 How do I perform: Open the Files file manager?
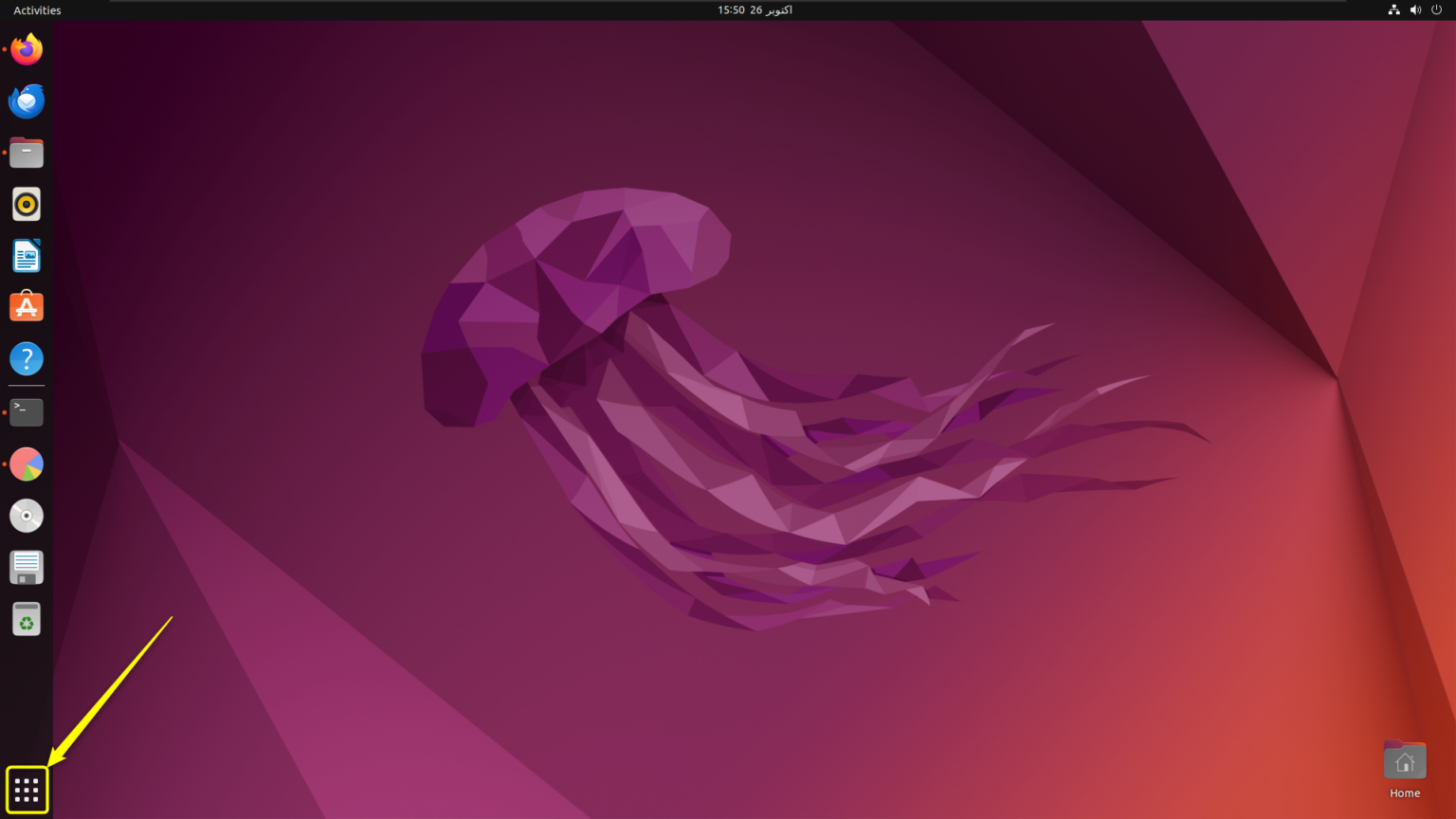(26, 152)
